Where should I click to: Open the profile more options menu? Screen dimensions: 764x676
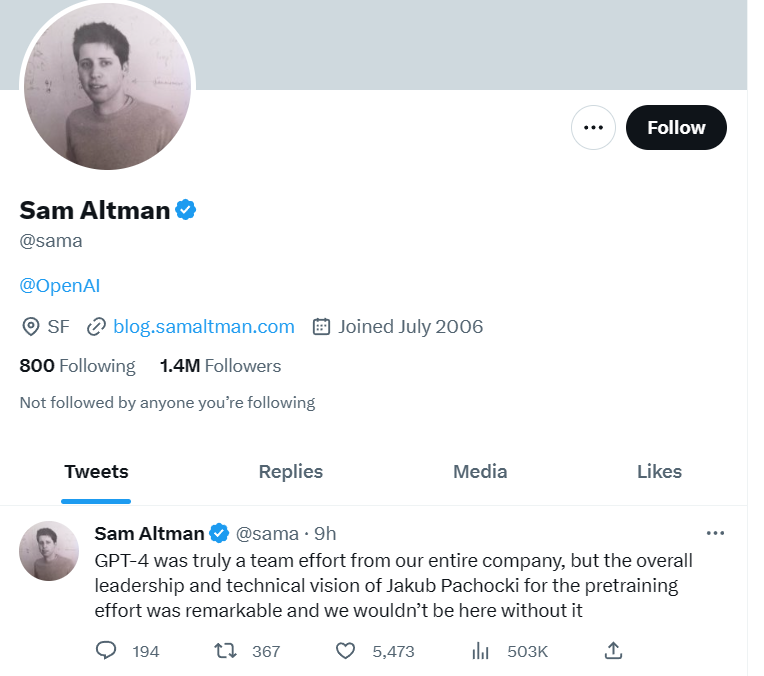pos(593,128)
